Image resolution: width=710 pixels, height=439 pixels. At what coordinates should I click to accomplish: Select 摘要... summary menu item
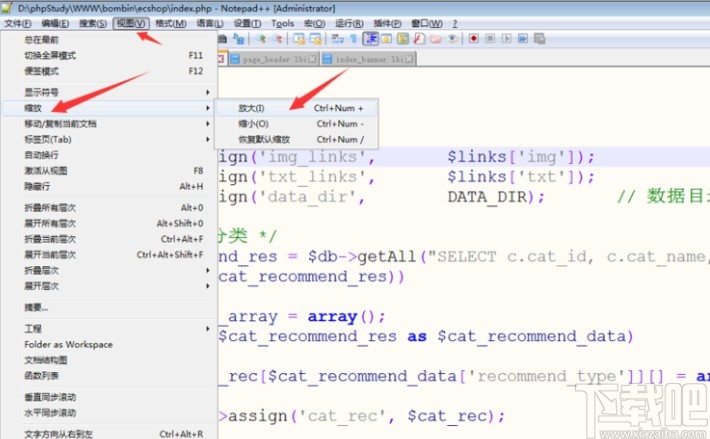coord(110,307)
